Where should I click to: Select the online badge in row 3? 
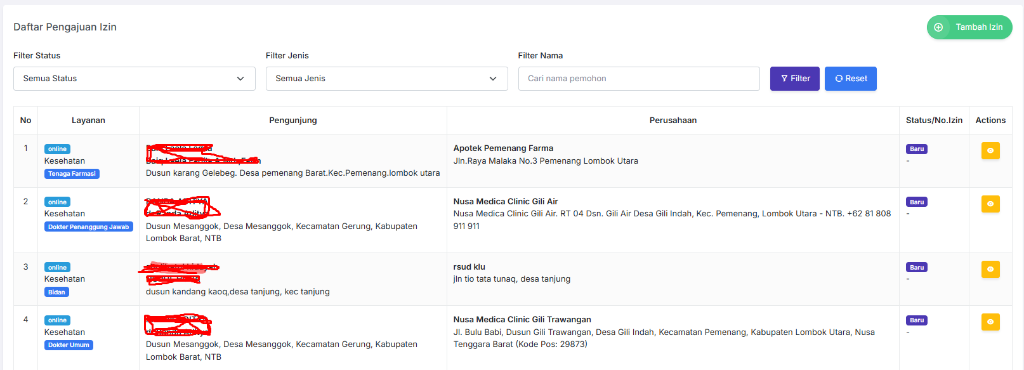pyautogui.click(x=57, y=268)
